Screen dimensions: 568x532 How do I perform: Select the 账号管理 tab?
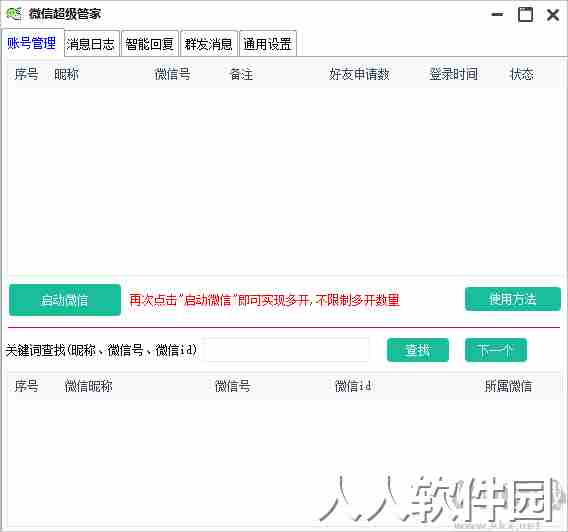click(32, 43)
